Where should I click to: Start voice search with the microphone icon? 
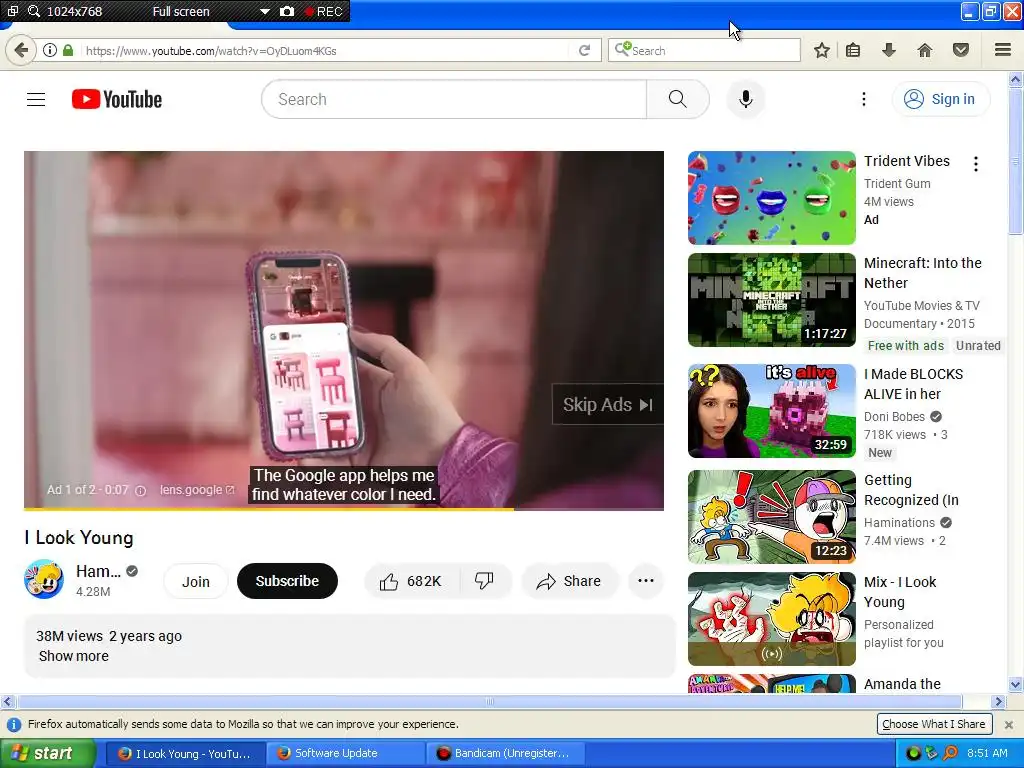[x=745, y=99]
